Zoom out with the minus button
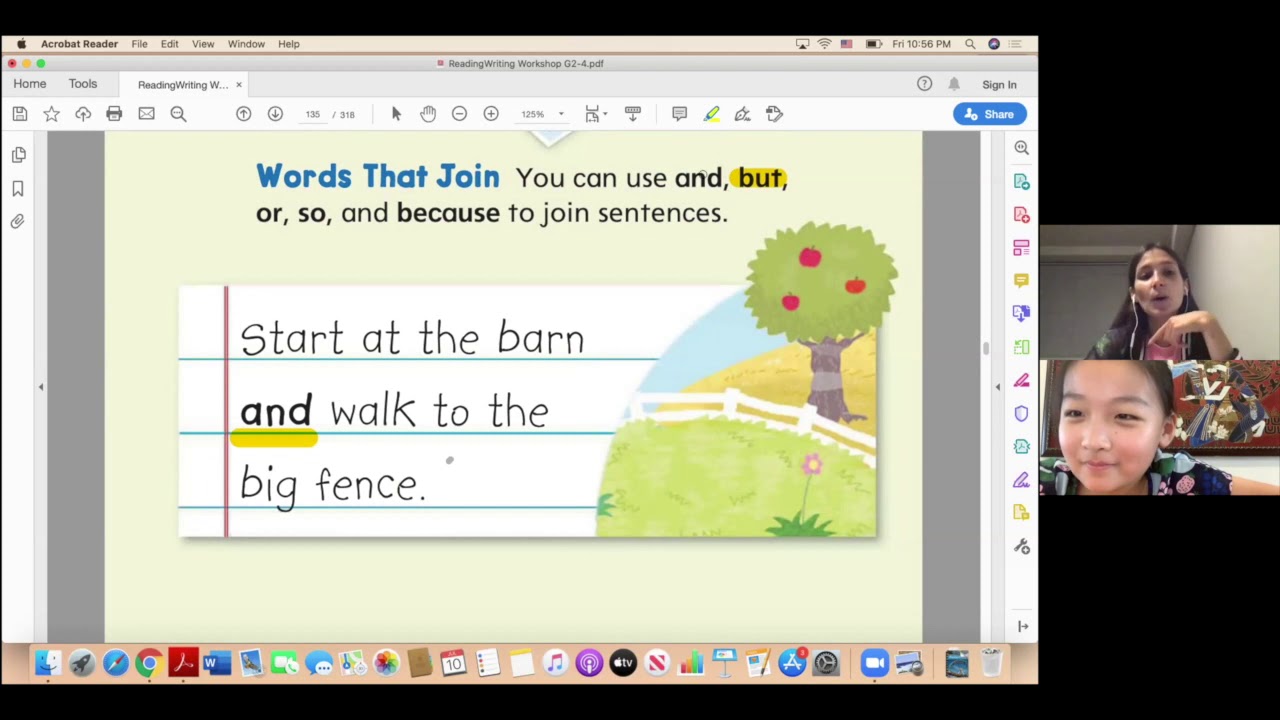 coord(459,114)
